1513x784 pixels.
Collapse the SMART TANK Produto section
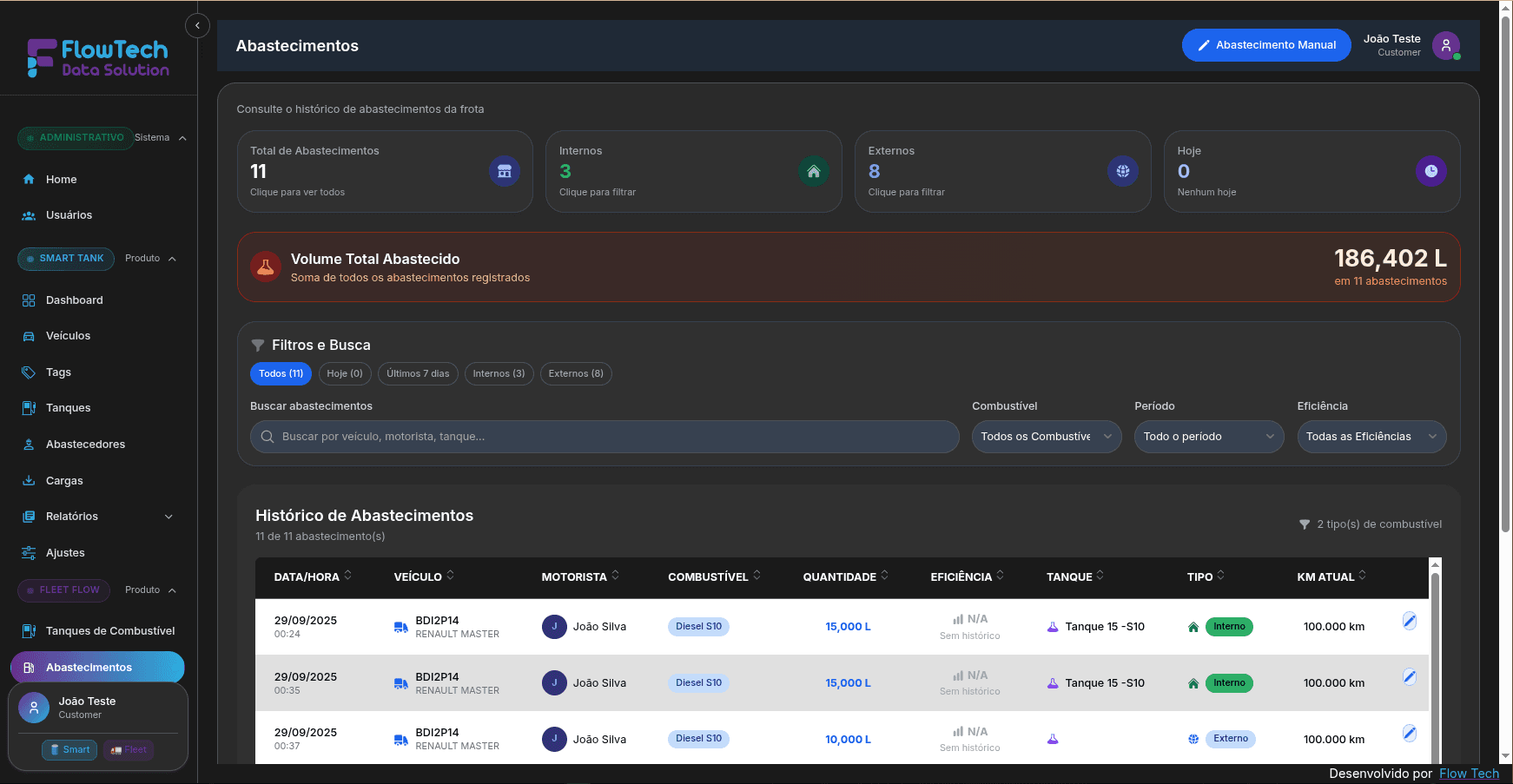(172, 258)
